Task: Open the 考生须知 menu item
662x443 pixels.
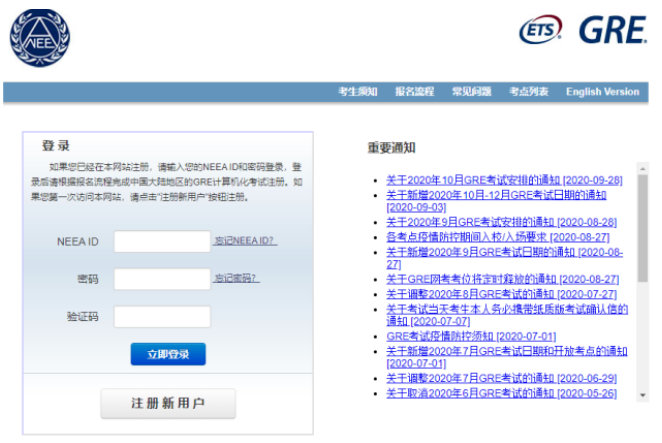Action: point(358,92)
